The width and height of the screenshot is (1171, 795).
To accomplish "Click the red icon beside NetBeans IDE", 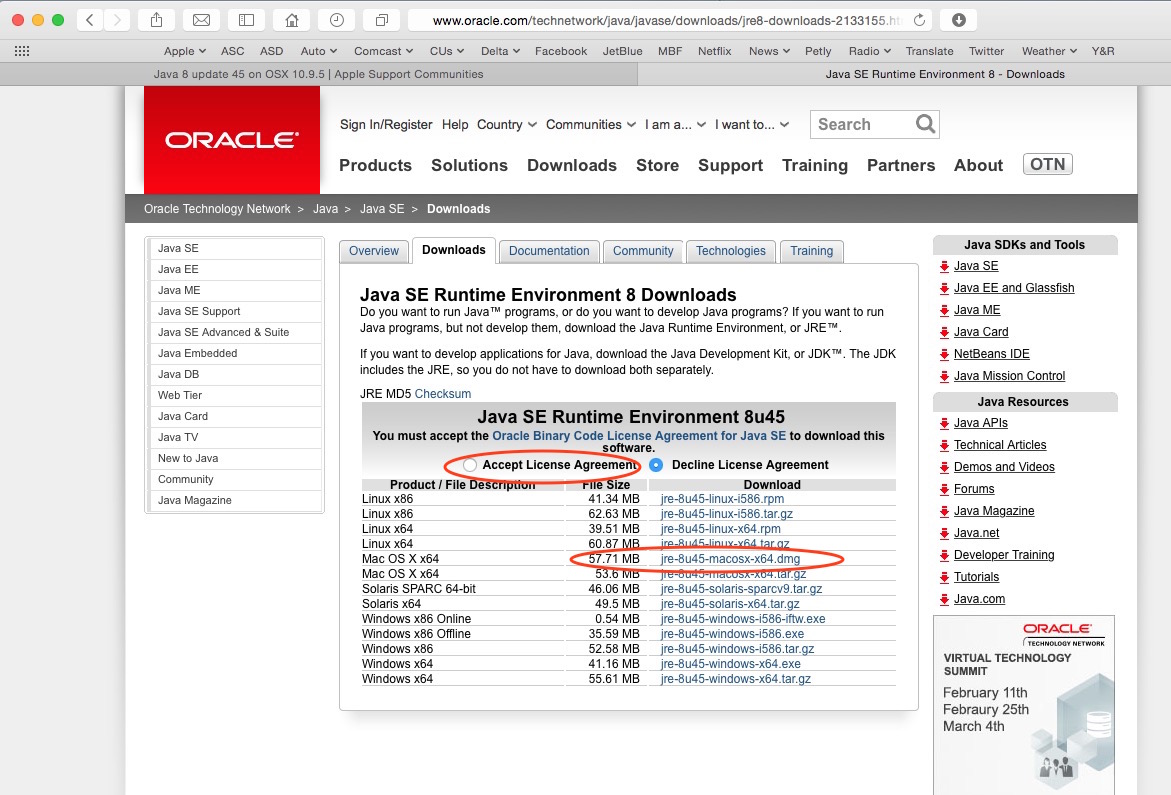I will 944,355.
